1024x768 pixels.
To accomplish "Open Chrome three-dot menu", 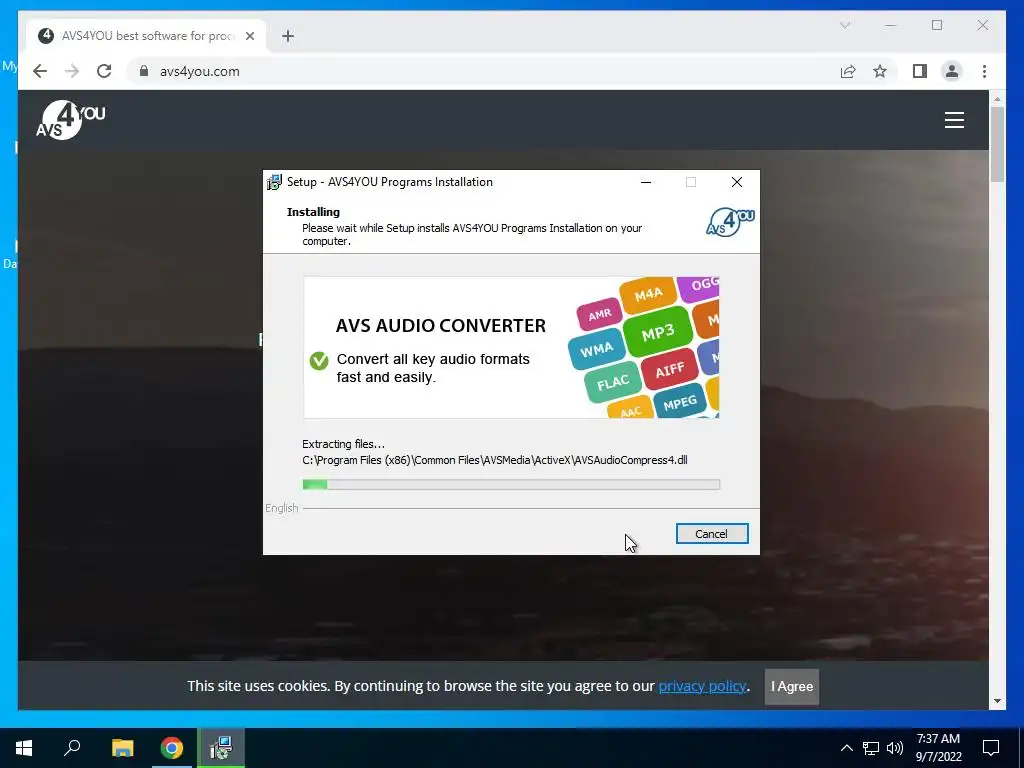I will [984, 71].
